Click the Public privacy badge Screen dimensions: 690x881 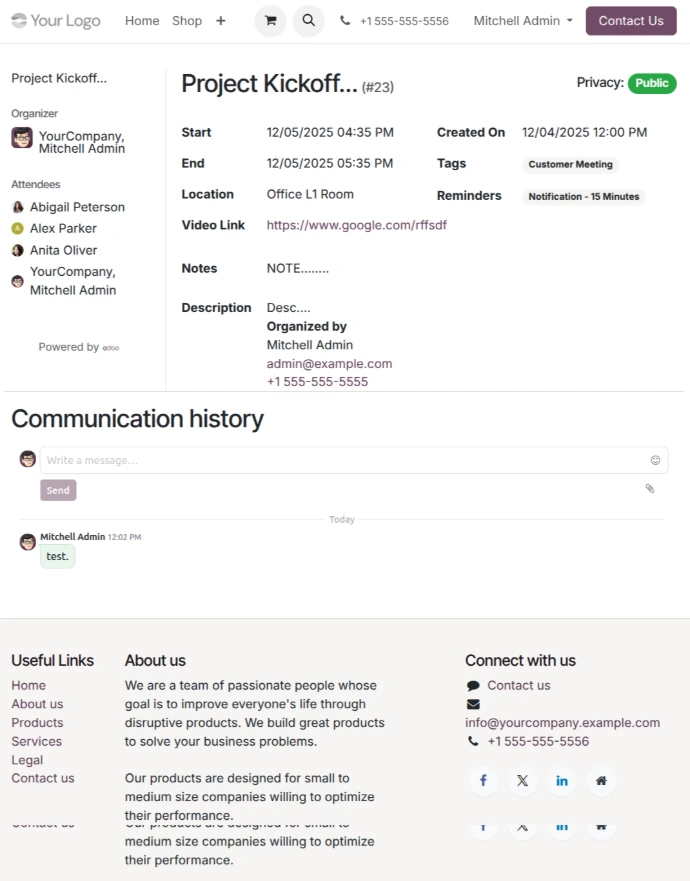click(x=652, y=83)
